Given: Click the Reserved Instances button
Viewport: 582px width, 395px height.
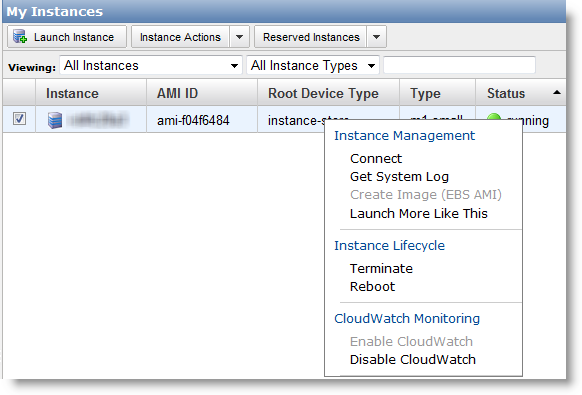Looking at the screenshot, I should pos(311,37).
